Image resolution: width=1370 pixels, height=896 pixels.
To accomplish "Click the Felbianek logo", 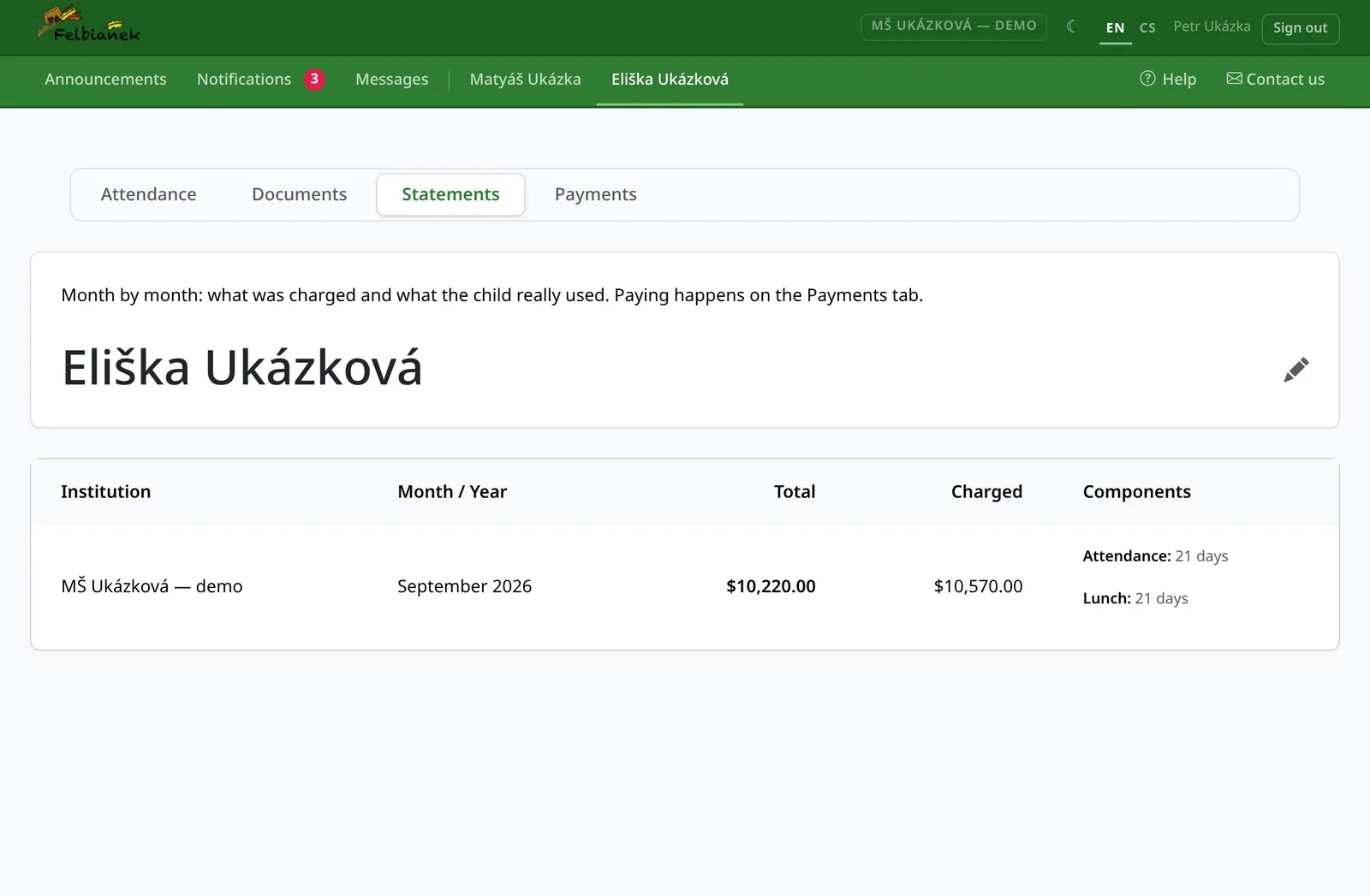I will [x=88, y=26].
